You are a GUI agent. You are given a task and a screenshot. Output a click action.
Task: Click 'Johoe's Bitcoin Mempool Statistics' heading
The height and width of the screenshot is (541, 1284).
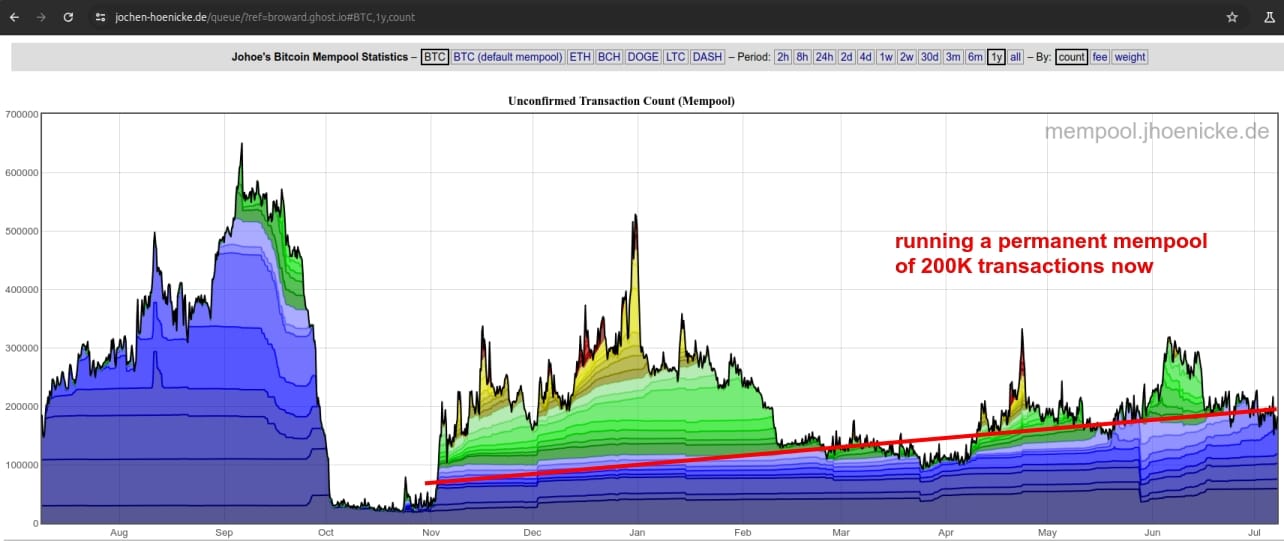(x=320, y=57)
